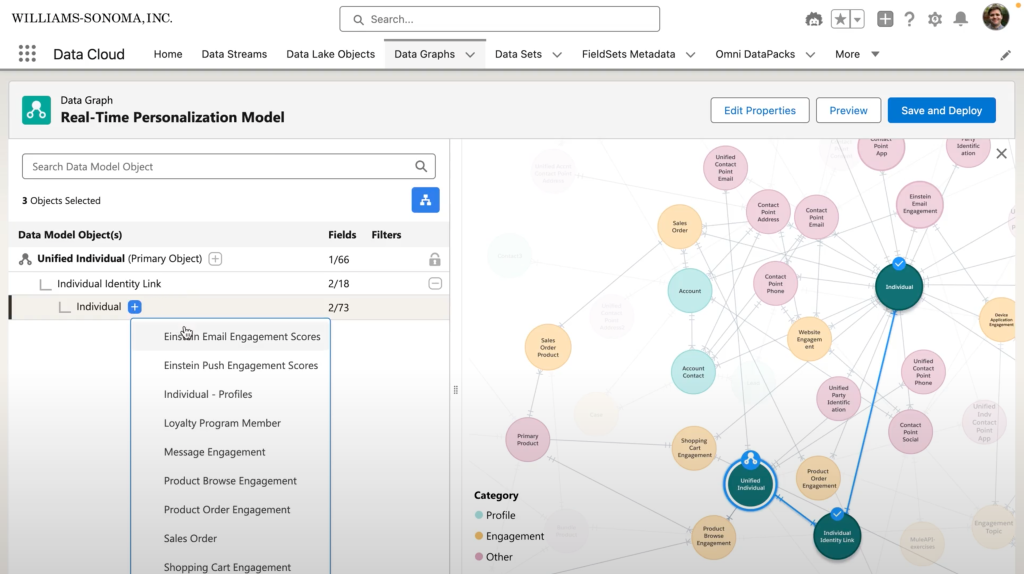Image resolution: width=1024 pixels, height=574 pixels.
Task: Open the user avatar profile menu
Action: pos(995,18)
